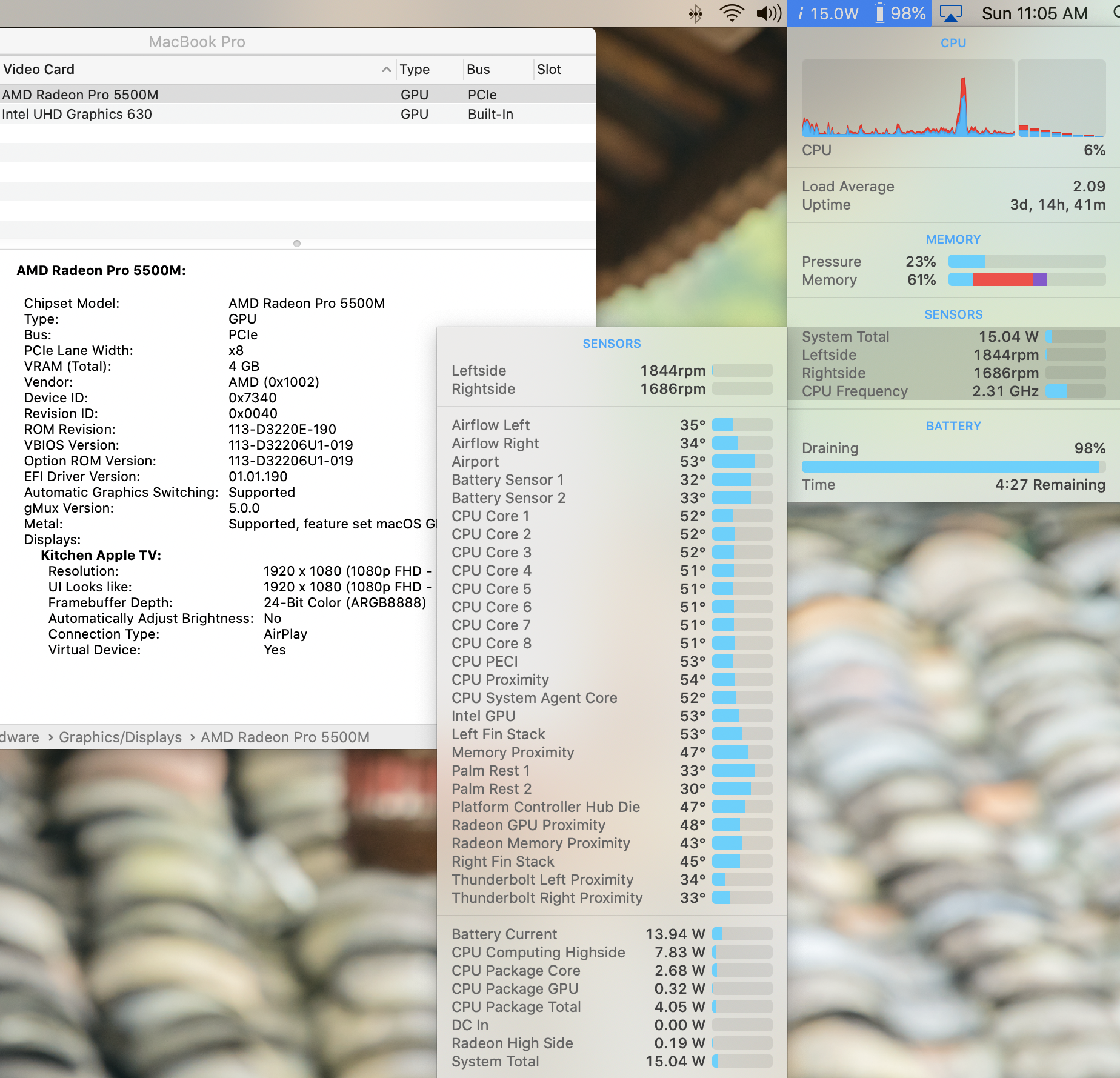Click the Thunderbolt Left Proximity row
1120x1078 pixels.
612,879
